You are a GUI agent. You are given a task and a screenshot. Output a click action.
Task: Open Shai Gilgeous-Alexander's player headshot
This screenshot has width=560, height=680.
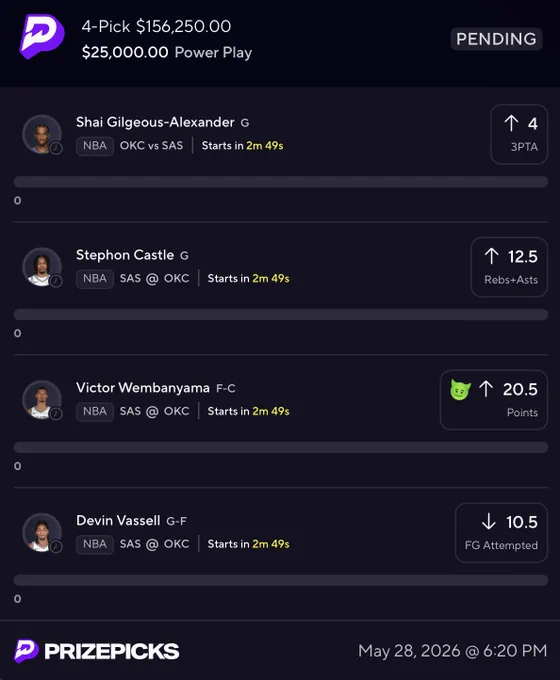coord(42,134)
